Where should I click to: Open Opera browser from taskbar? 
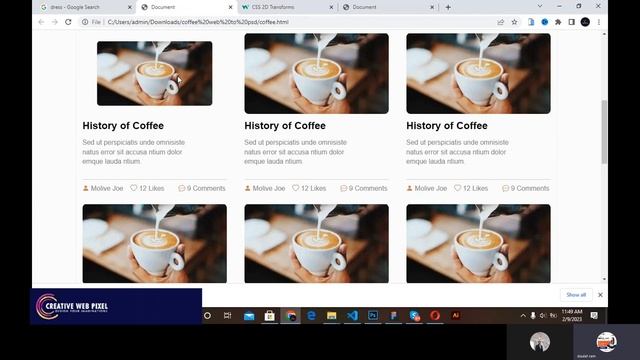pyautogui.click(x=435, y=316)
